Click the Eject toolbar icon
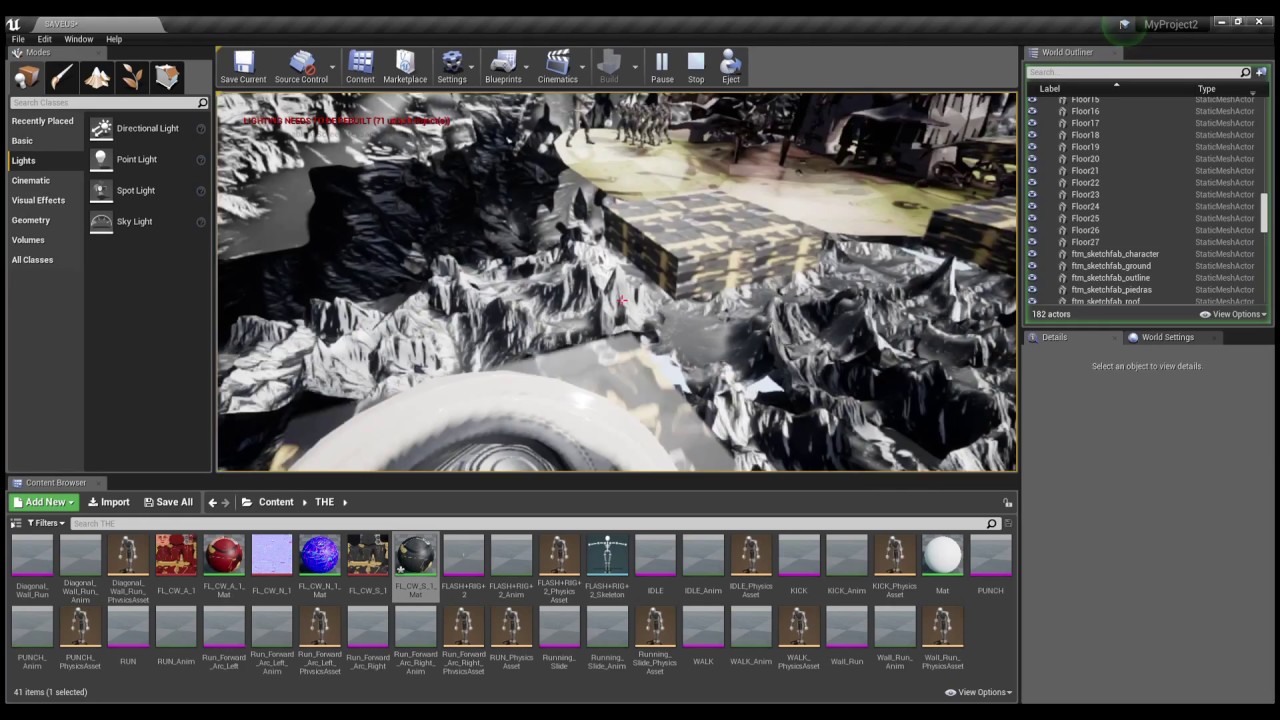Viewport: 1280px width, 720px height. click(x=731, y=66)
